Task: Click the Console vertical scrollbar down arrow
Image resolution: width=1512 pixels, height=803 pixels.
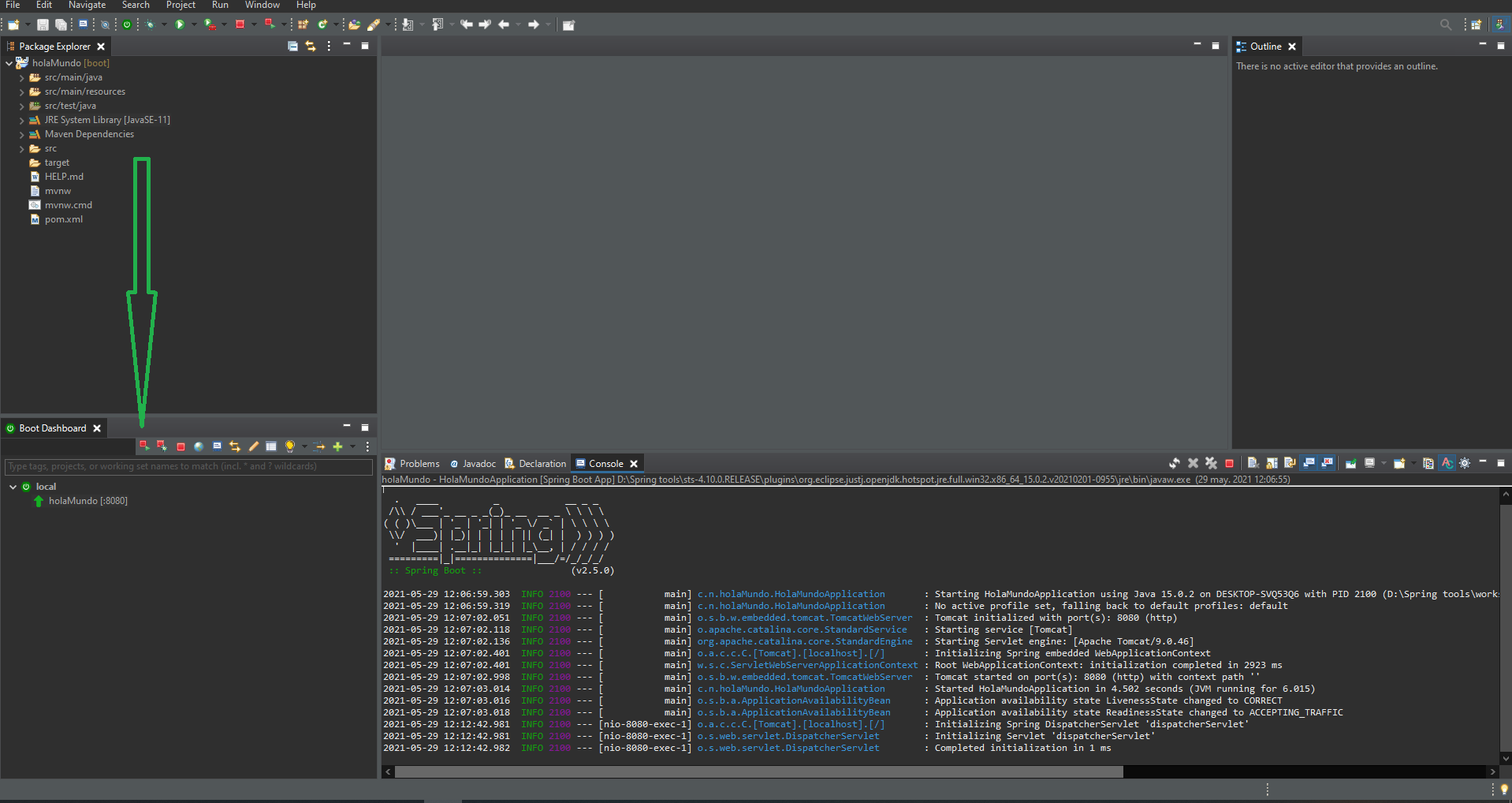Action: coord(1506,758)
